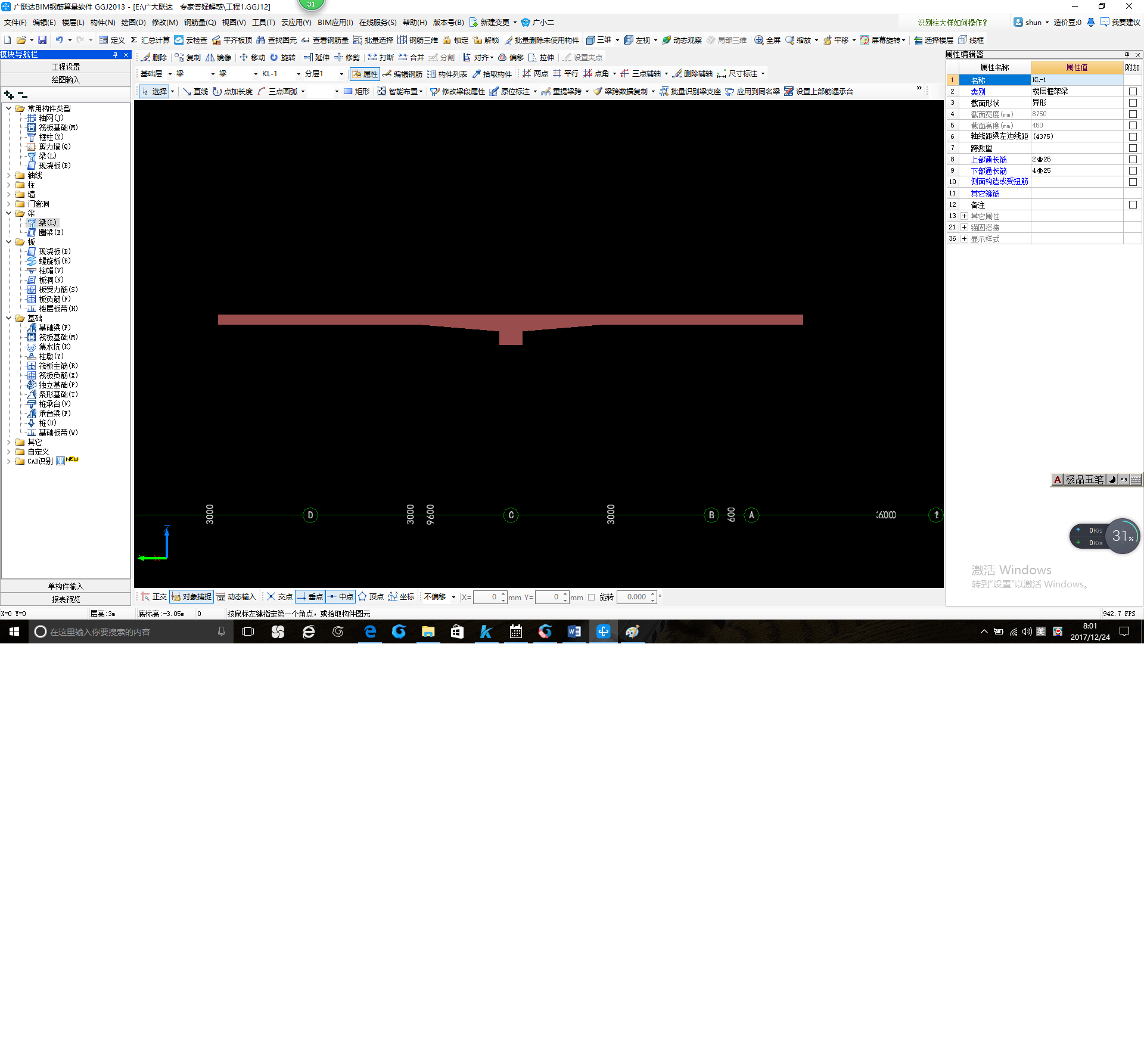Open Word from the taskbar

pyautogui.click(x=574, y=631)
